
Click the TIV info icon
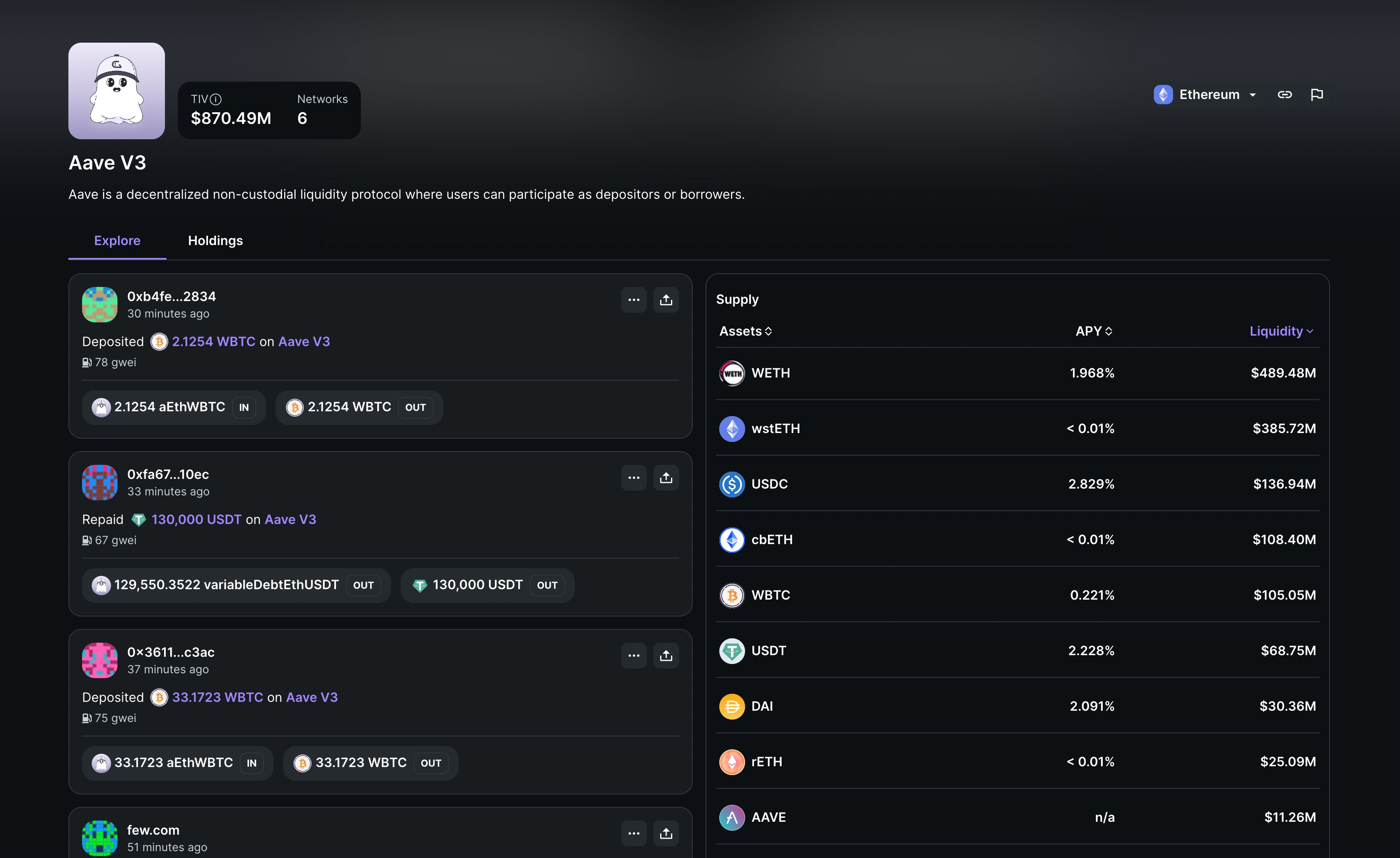click(x=215, y=99)
